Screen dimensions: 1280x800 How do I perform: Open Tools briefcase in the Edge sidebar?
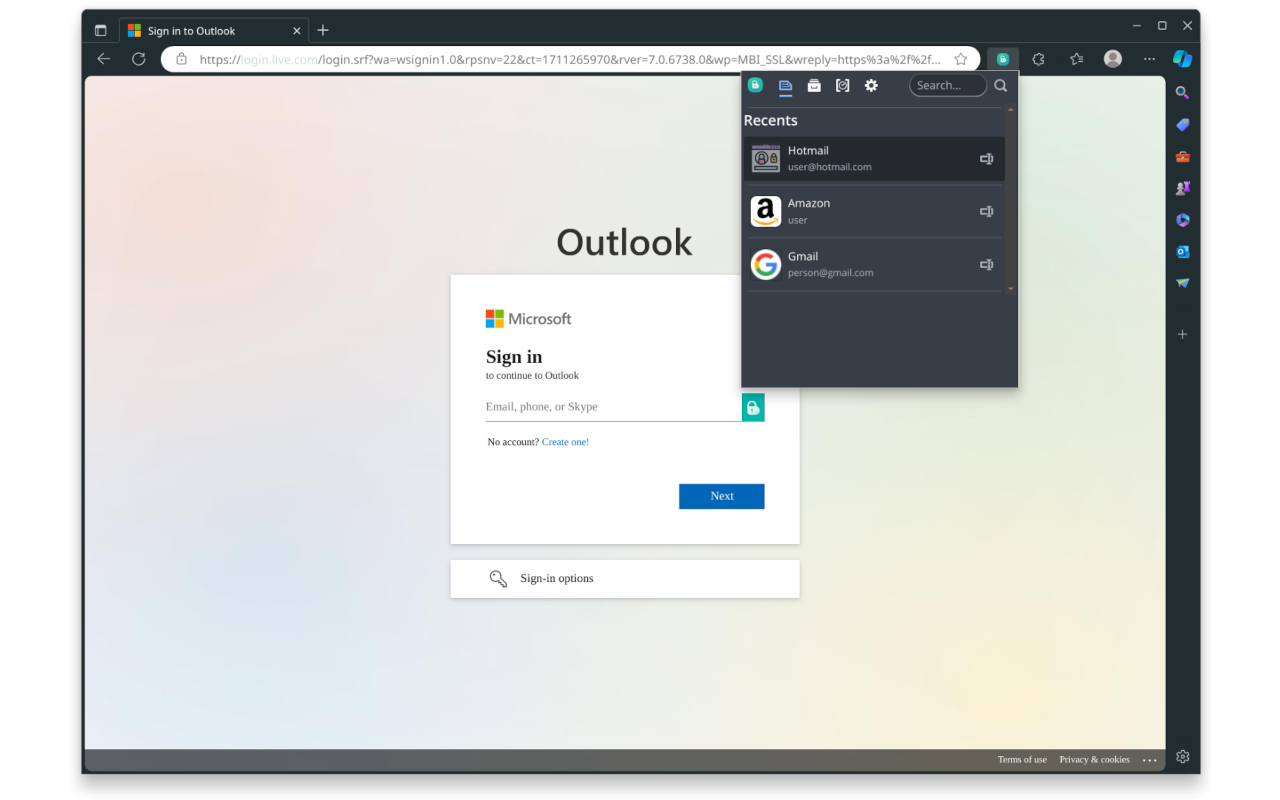(1182, 156)
